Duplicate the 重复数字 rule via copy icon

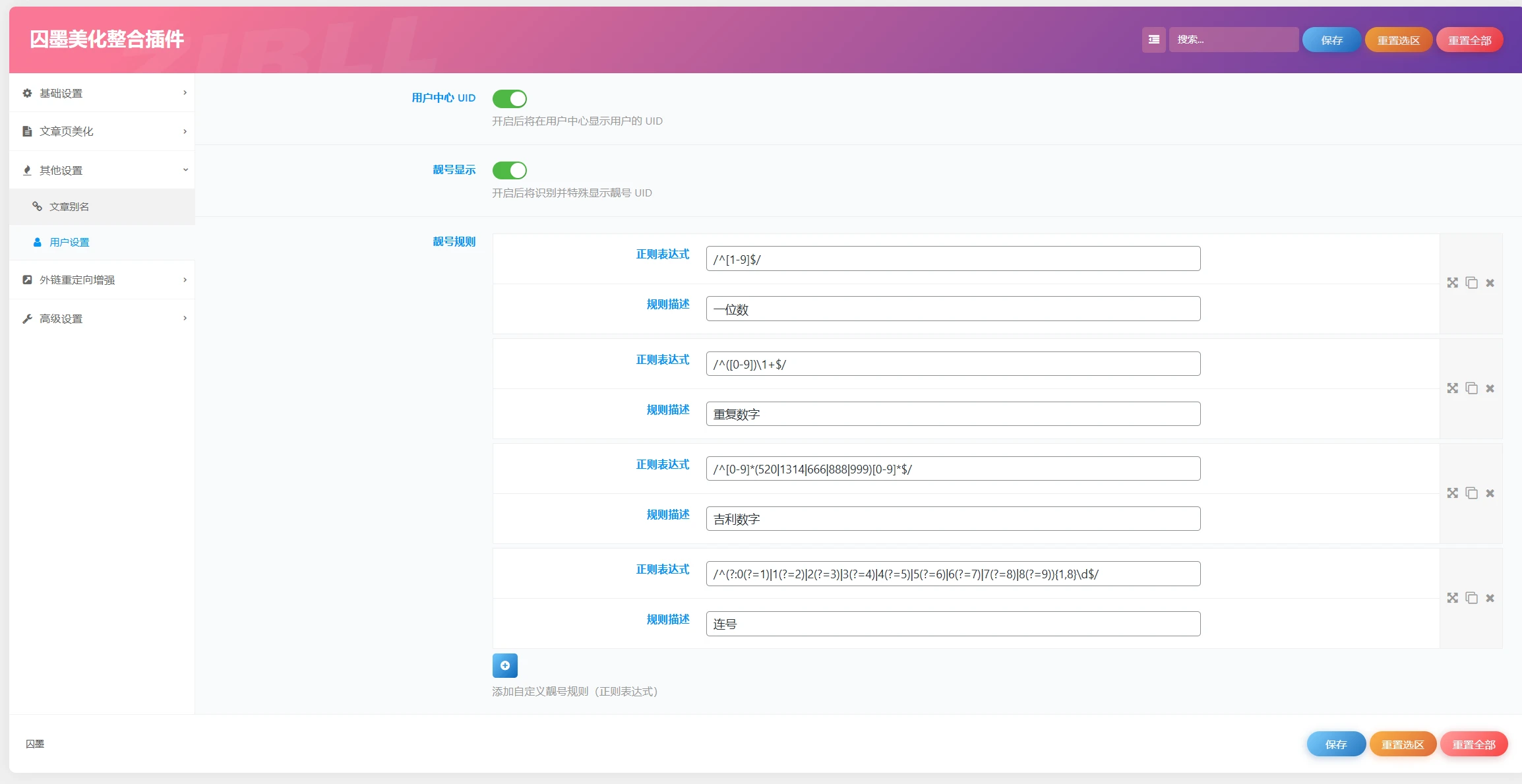(1471, 388)
